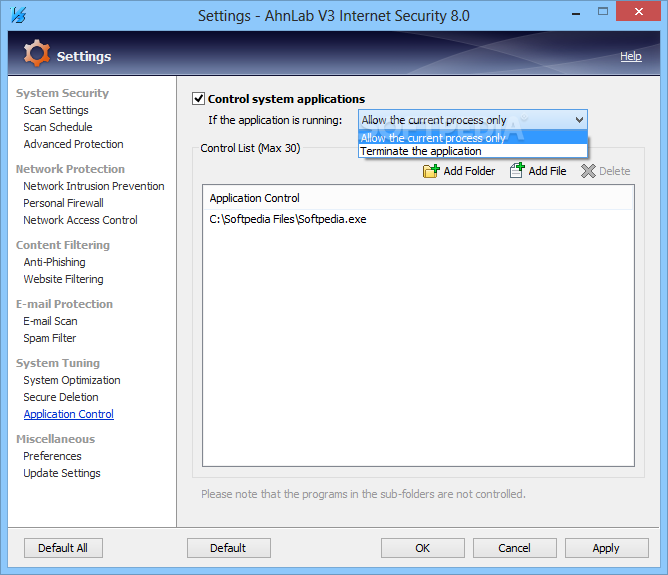
Task: Select Spam Filter settings
Action: pyautogui.click(x=49, y=338)
